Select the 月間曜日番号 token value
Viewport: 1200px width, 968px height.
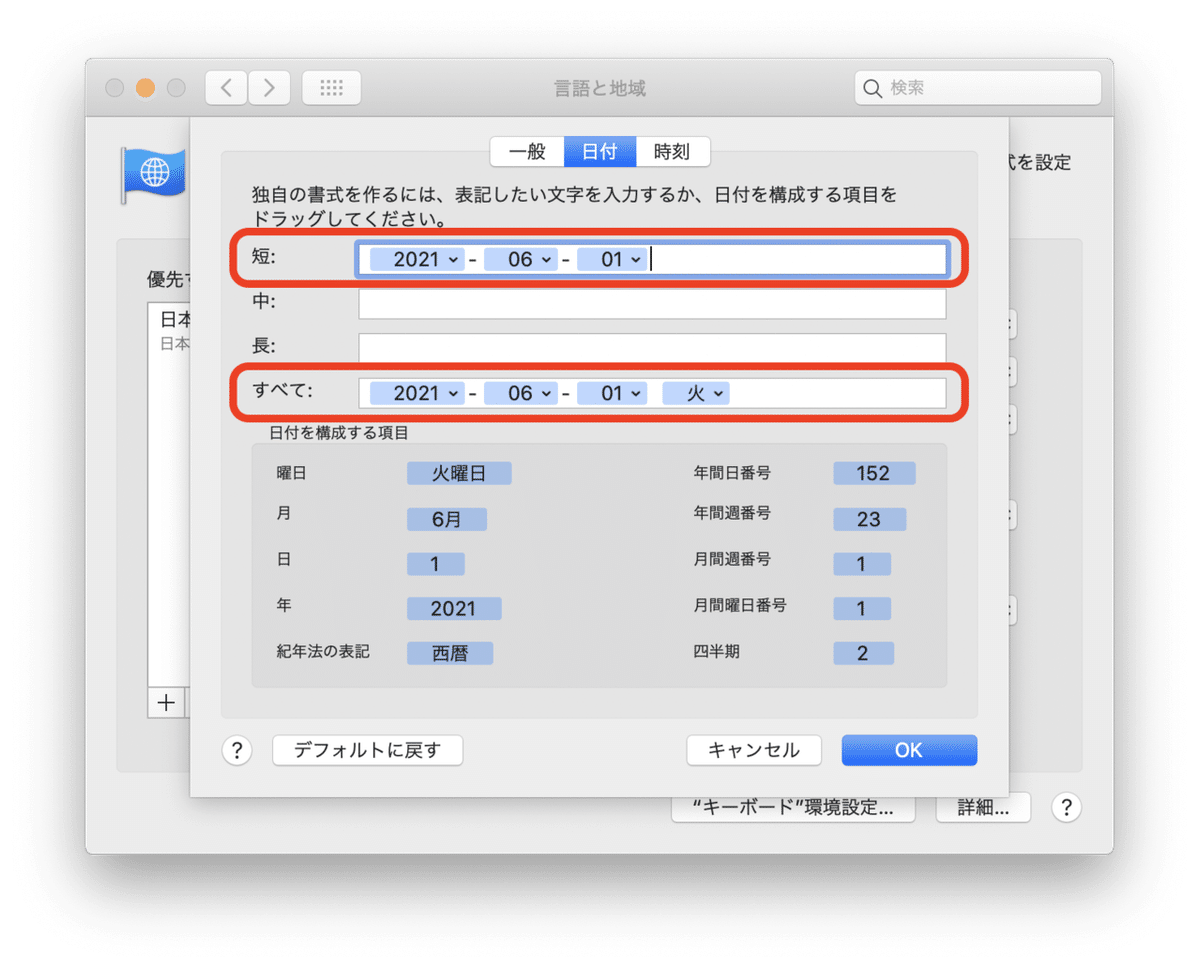(862, 608)
